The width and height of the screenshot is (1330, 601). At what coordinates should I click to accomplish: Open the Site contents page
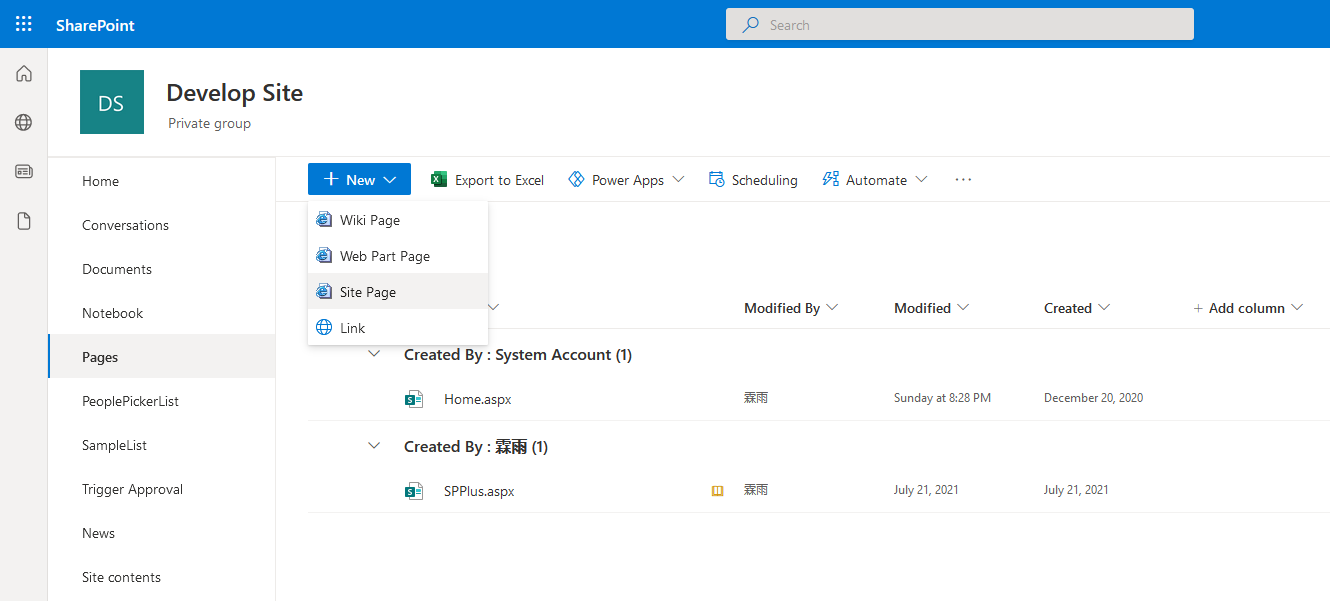(x=121, y=577)
